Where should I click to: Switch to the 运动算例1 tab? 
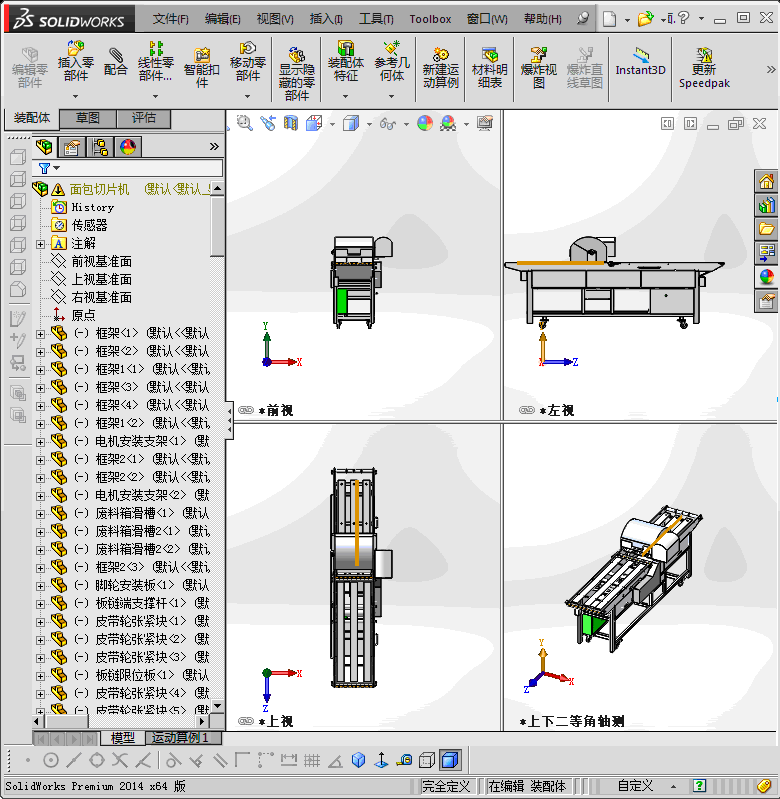click(x=180, y=737)
